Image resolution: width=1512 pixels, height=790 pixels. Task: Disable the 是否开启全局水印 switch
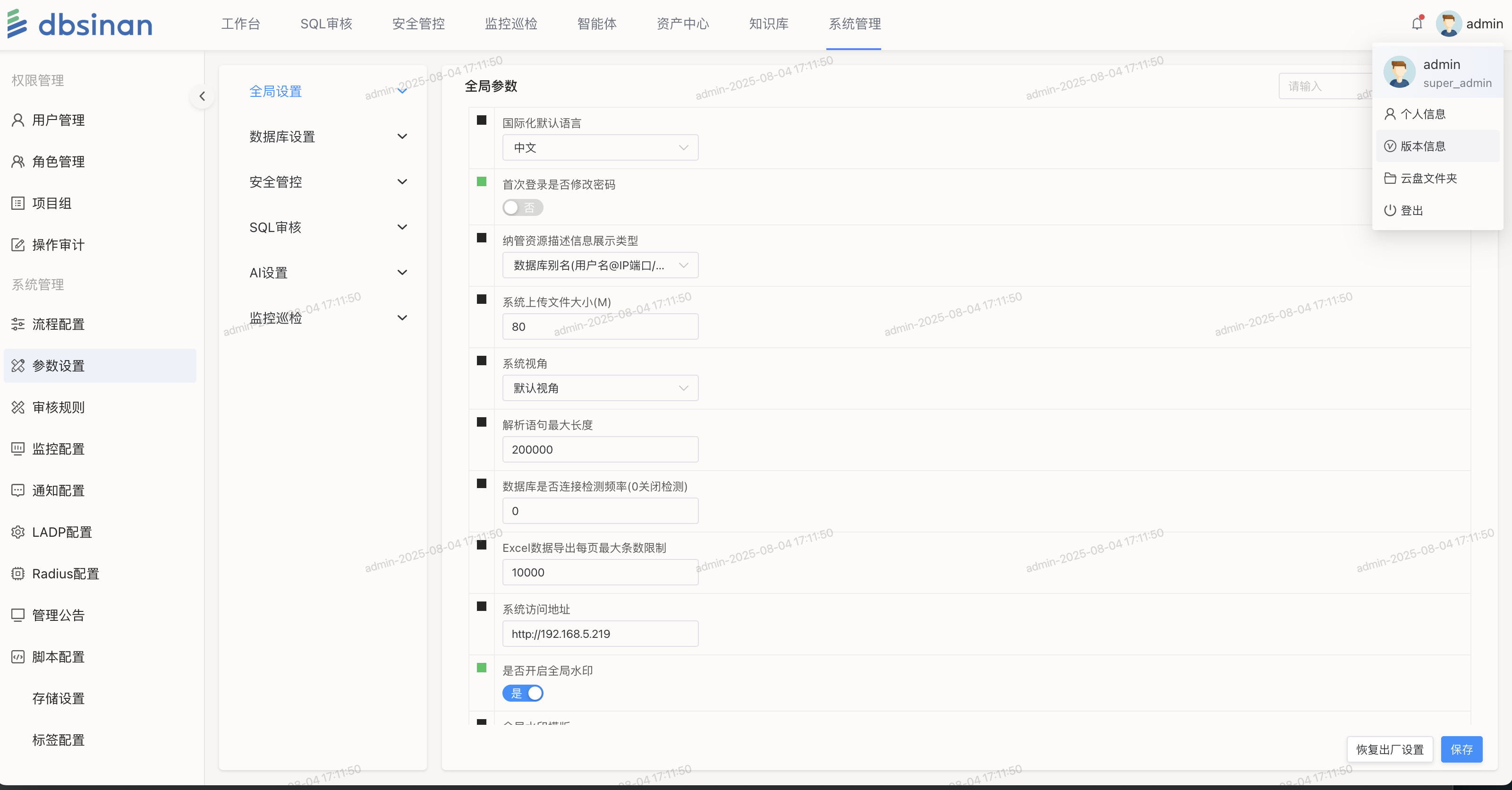522,694
